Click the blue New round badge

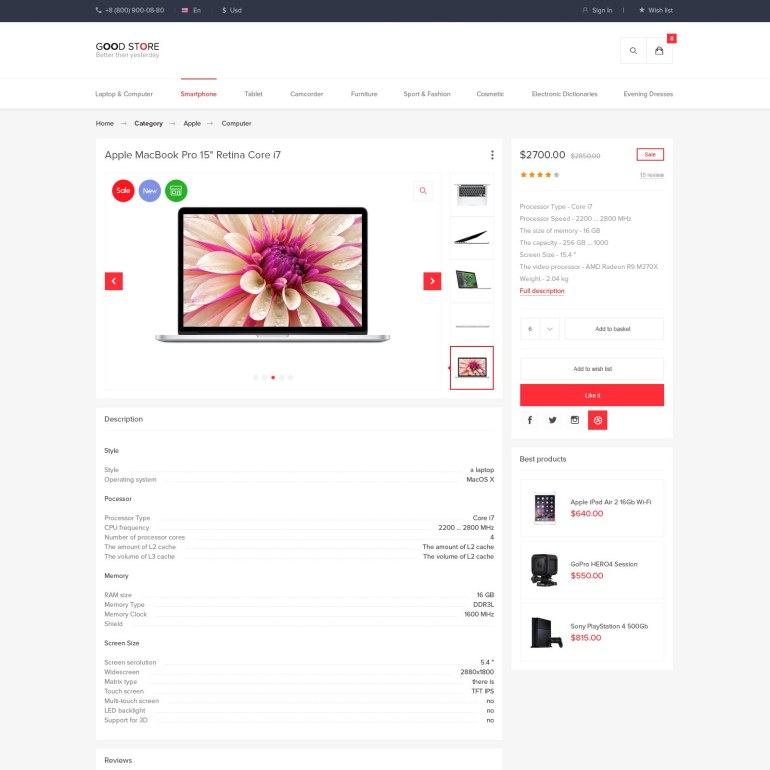150,191
